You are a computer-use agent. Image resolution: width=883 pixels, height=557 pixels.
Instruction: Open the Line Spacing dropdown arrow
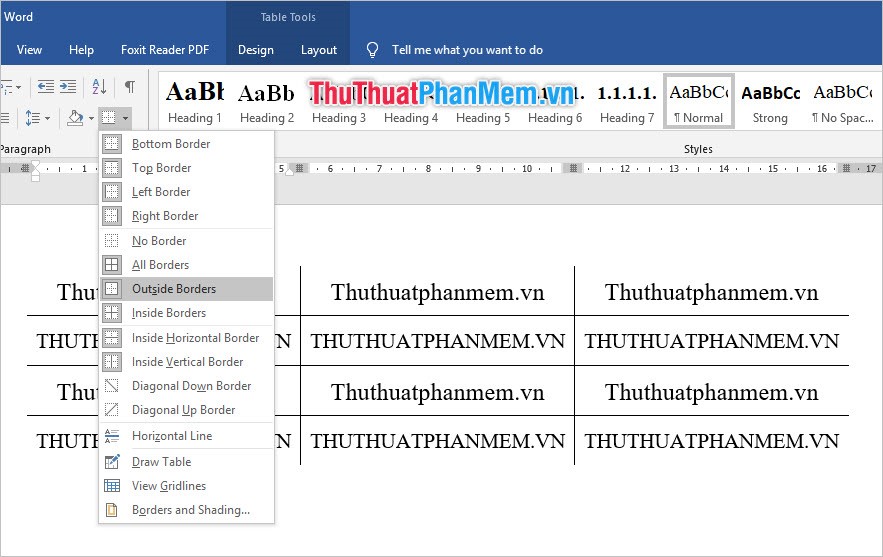click(47, 118)
